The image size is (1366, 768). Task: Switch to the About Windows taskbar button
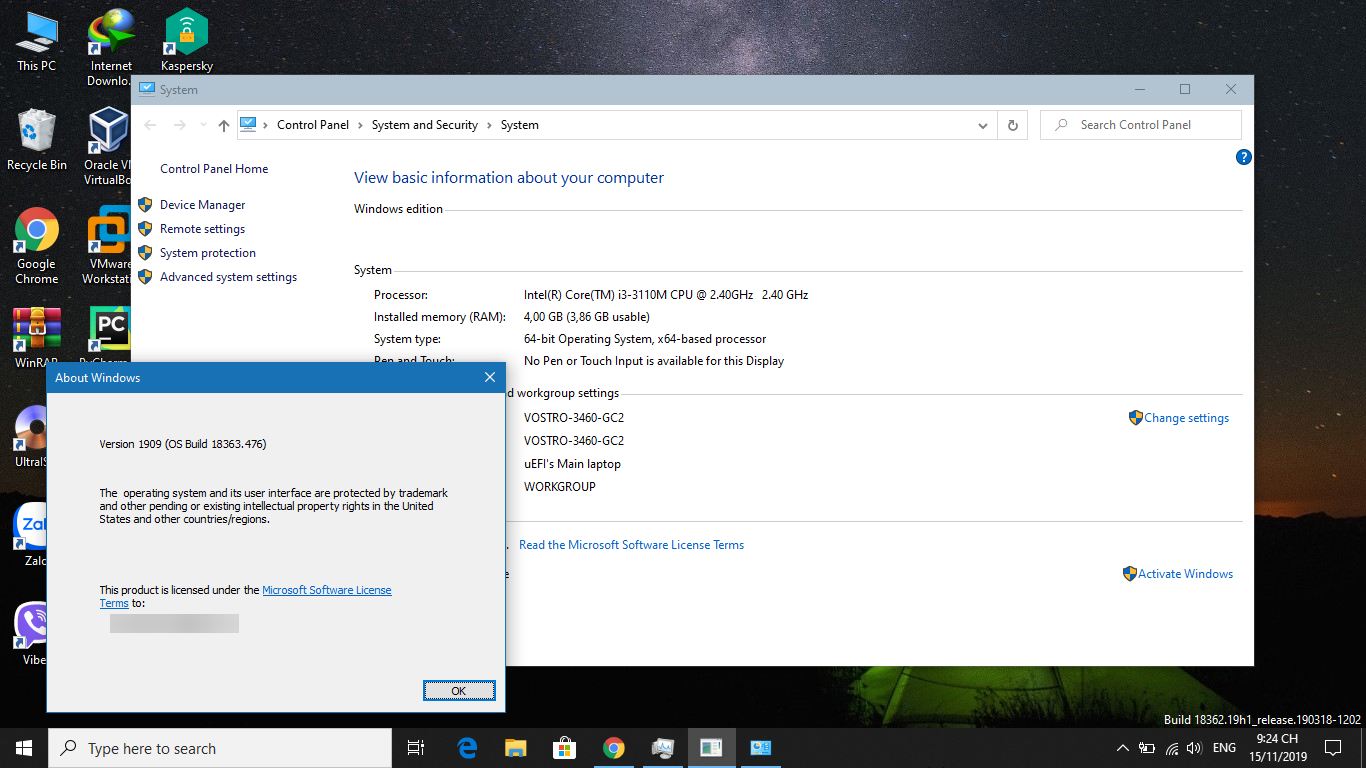pyautogui.click(x=711, y=748)
